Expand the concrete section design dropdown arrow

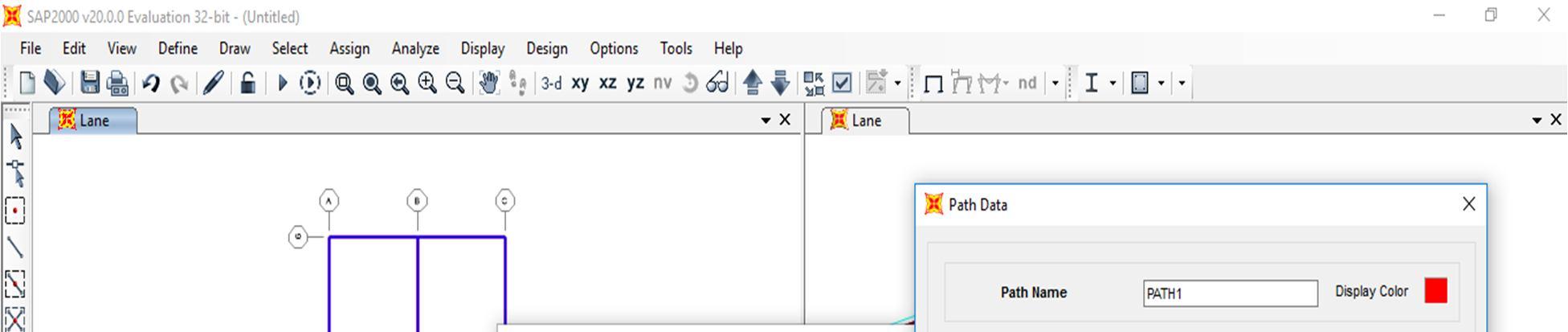coord(1161,83)
